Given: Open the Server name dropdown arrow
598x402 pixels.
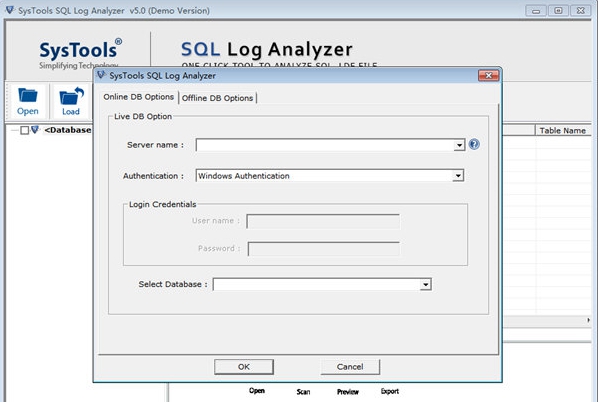Looking at the screenshot, I should tap(459, 145).
